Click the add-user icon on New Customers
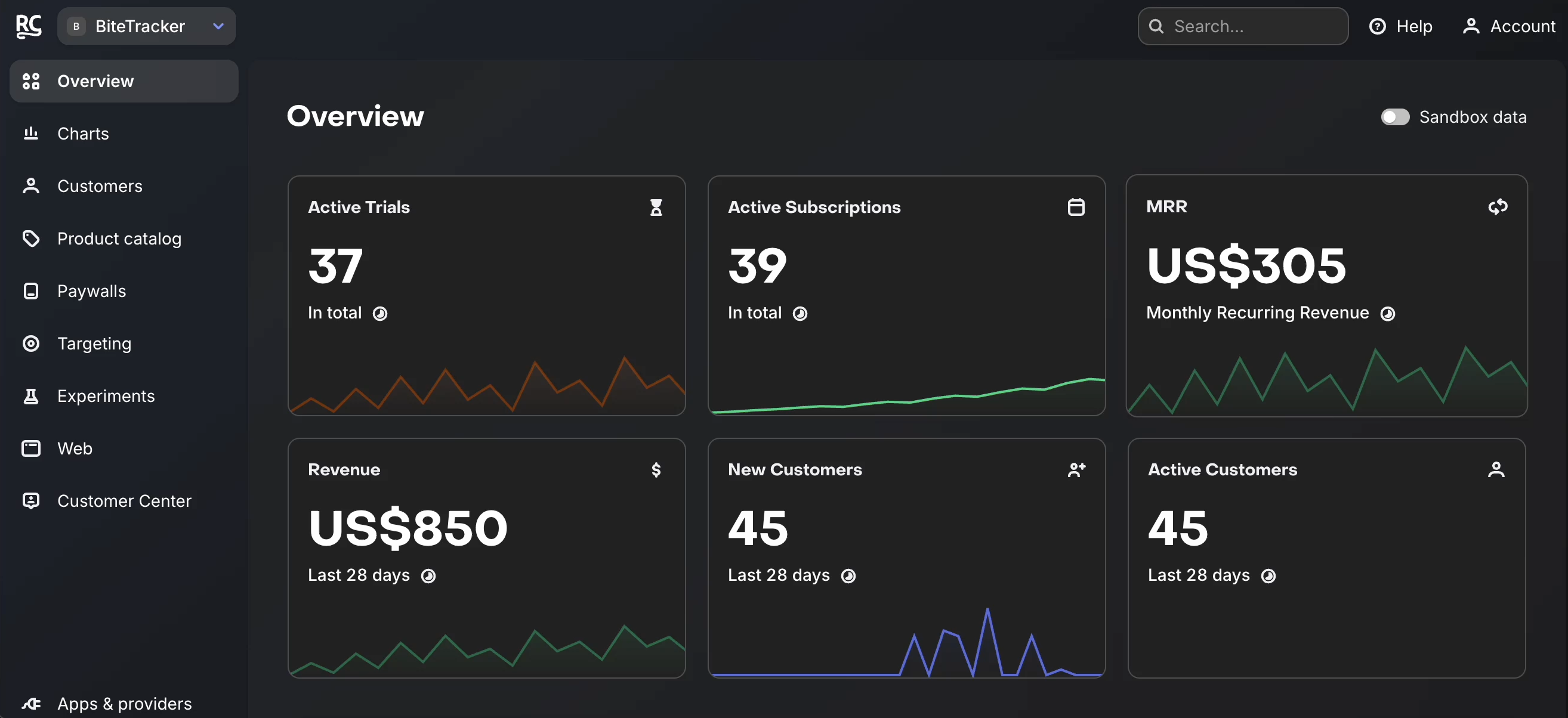The height and width of the screenshot is (718, 1568). [1076, 470]
